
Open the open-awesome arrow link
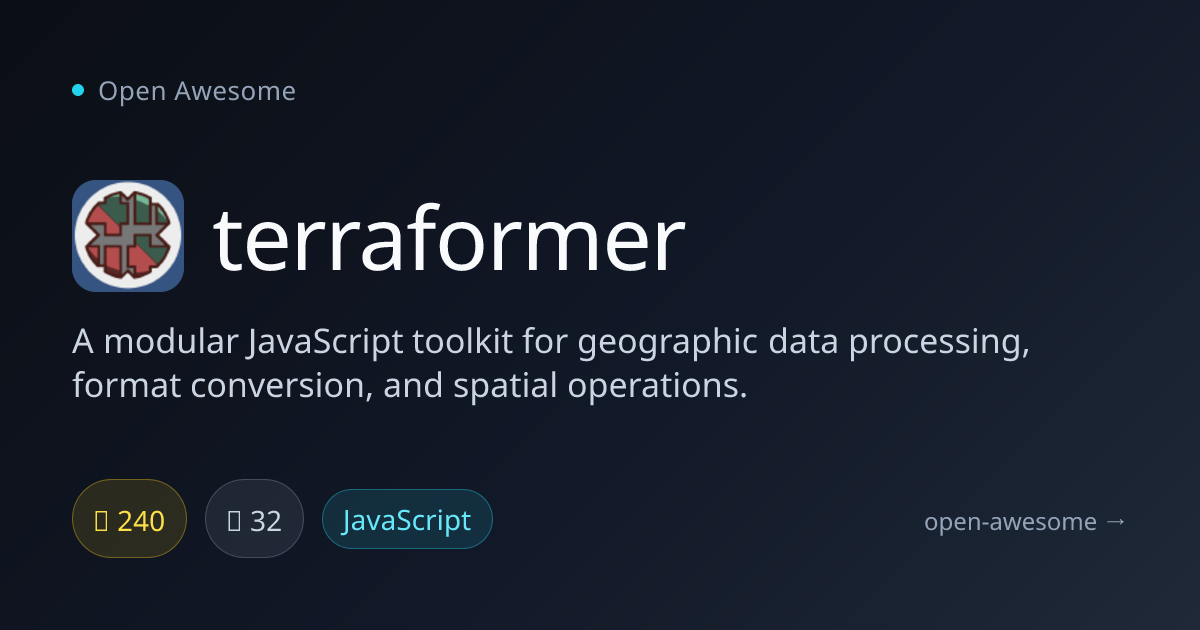[1025, 521]
